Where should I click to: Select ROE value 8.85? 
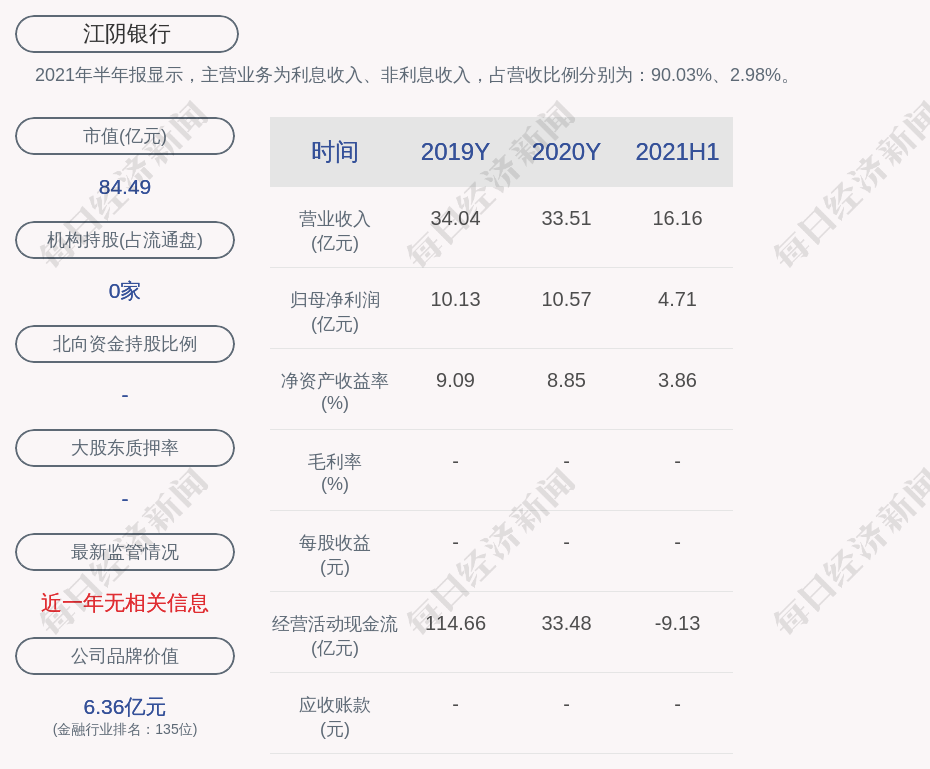566,380
